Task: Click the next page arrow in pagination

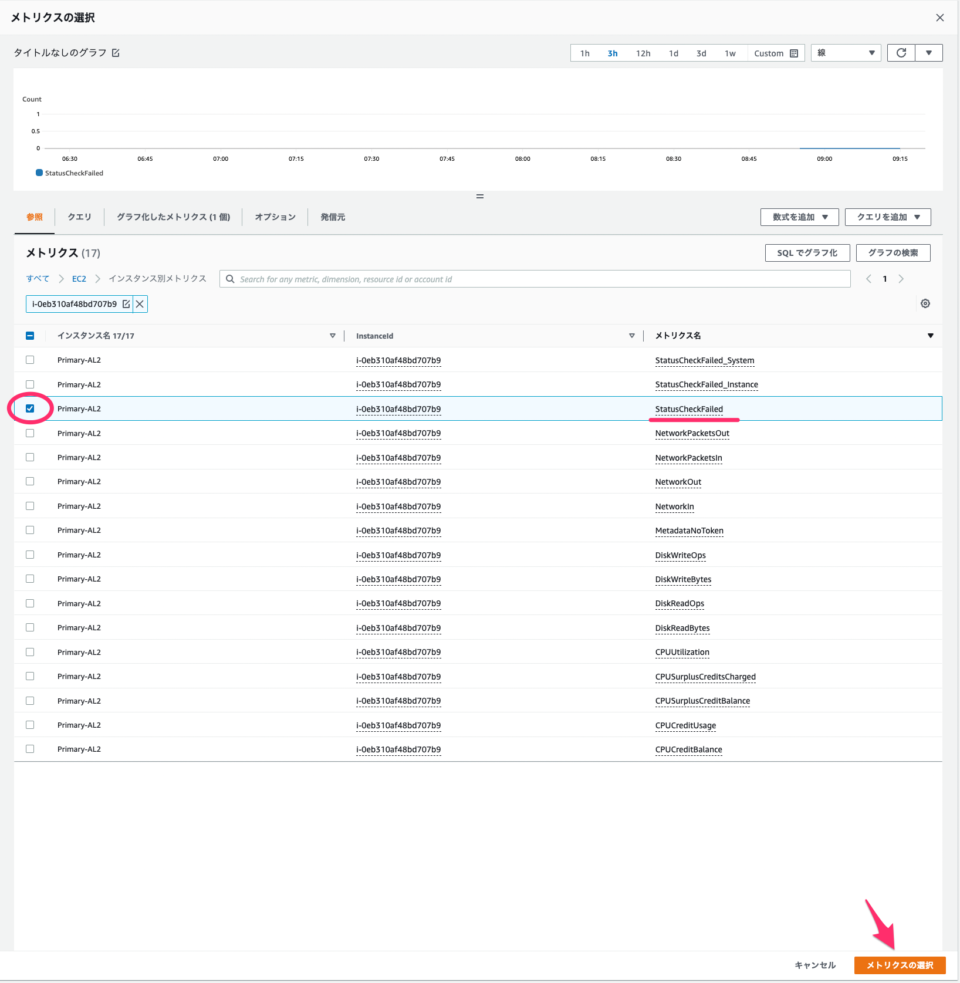Action: click(x=899, y=279)
